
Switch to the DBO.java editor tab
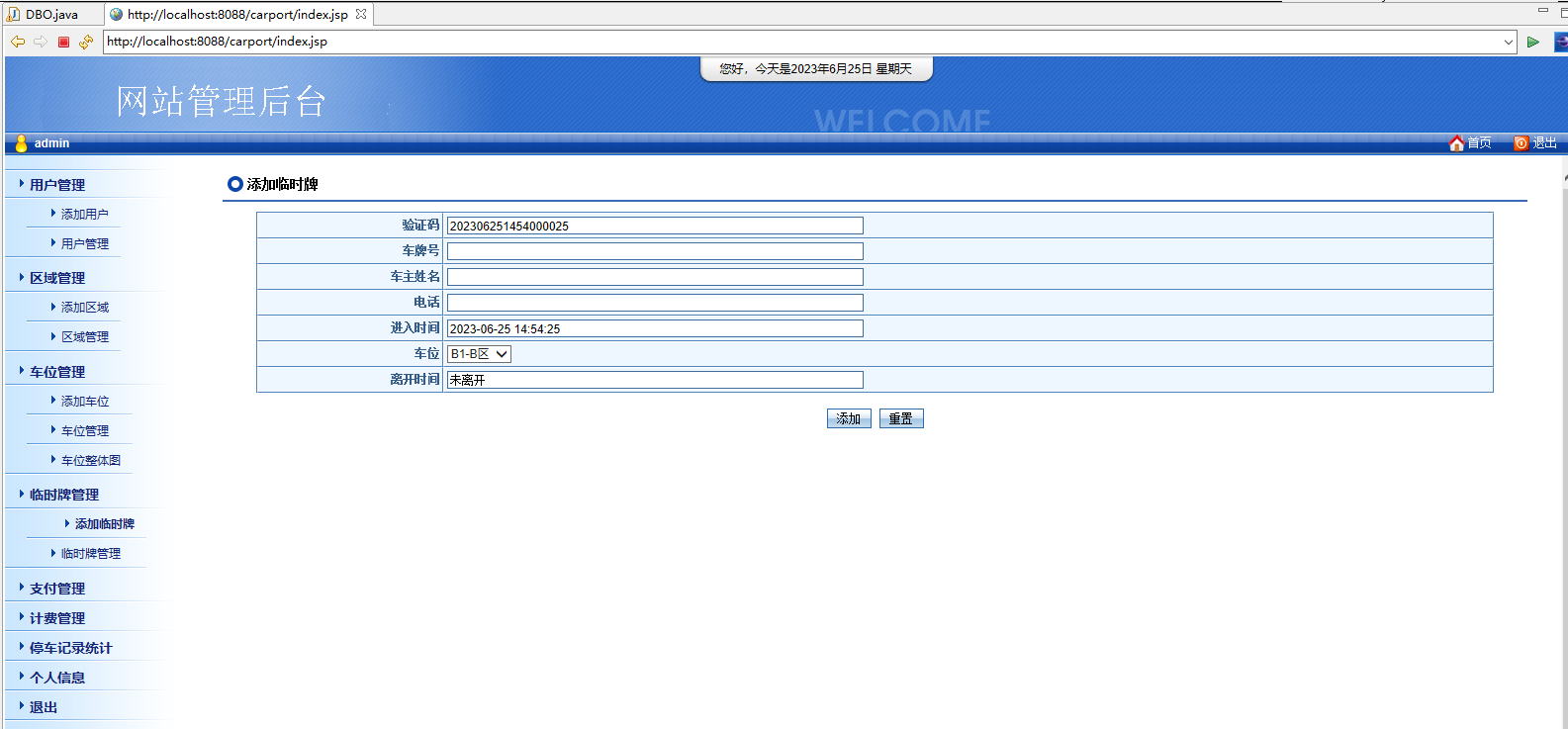click(x=51, y=14)
